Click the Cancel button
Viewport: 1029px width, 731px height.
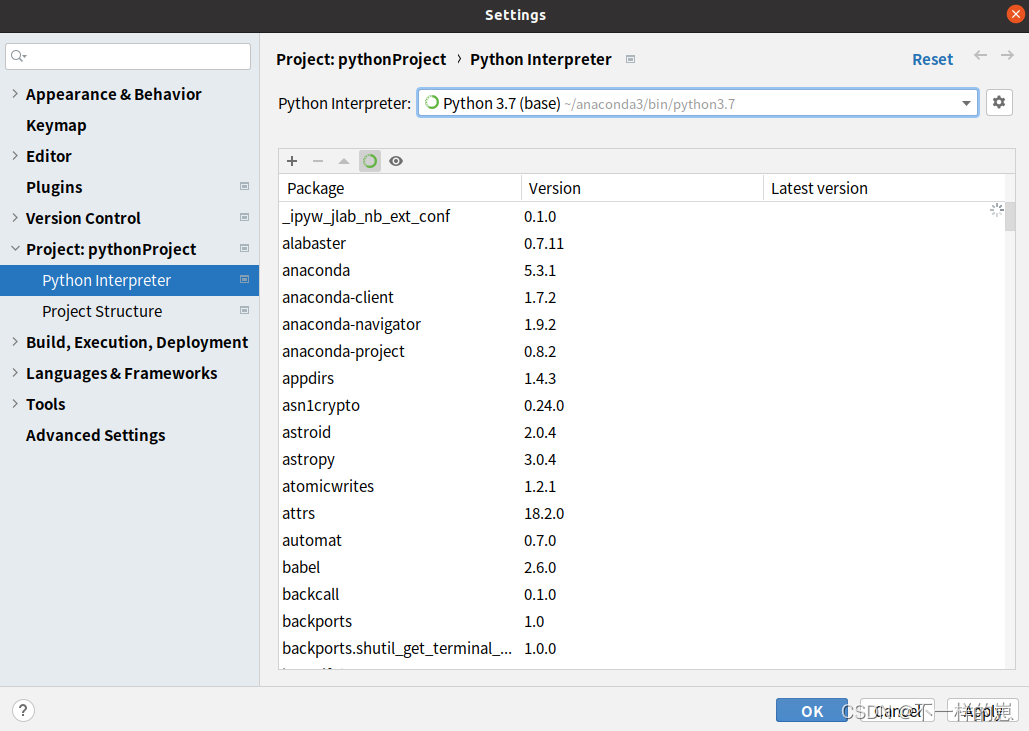pos(897,711)
